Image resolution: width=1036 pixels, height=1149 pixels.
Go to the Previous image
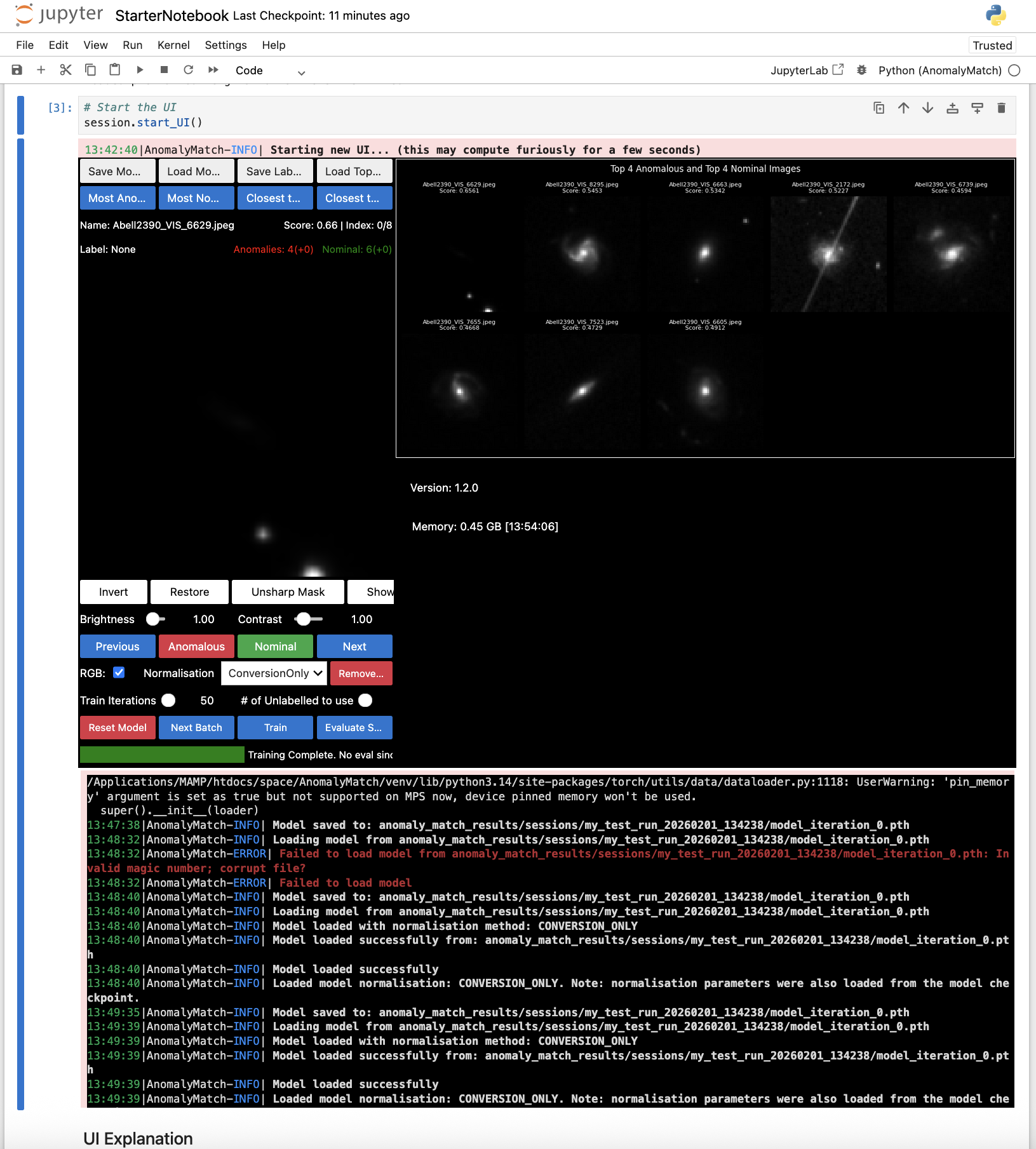click(118, 647)
